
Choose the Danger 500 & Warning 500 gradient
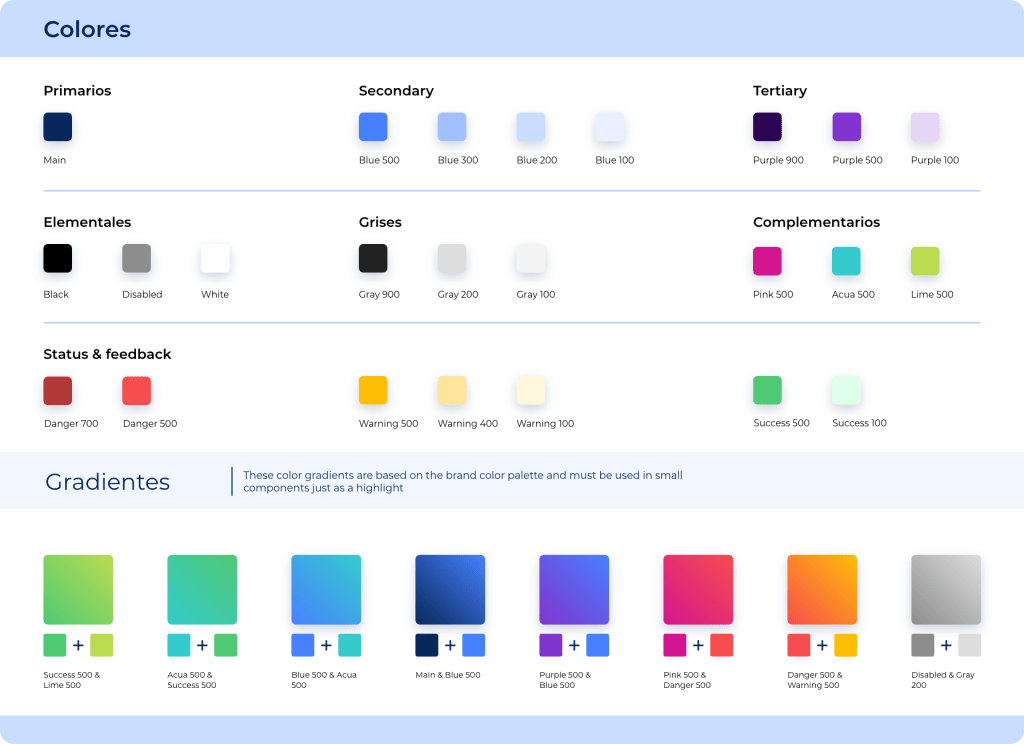point(822,590)
